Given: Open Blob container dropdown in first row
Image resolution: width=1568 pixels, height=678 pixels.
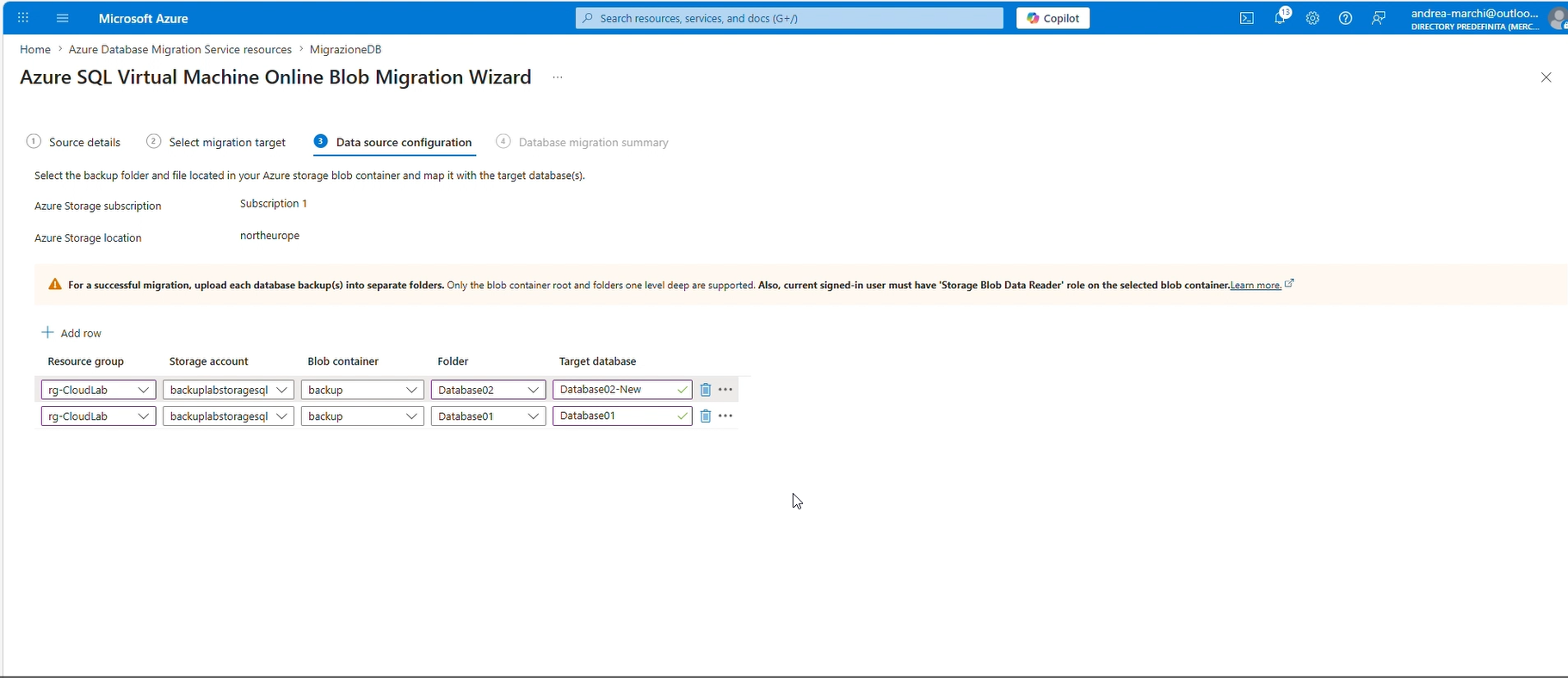Looking at the screenshot, I should (362, 390).
